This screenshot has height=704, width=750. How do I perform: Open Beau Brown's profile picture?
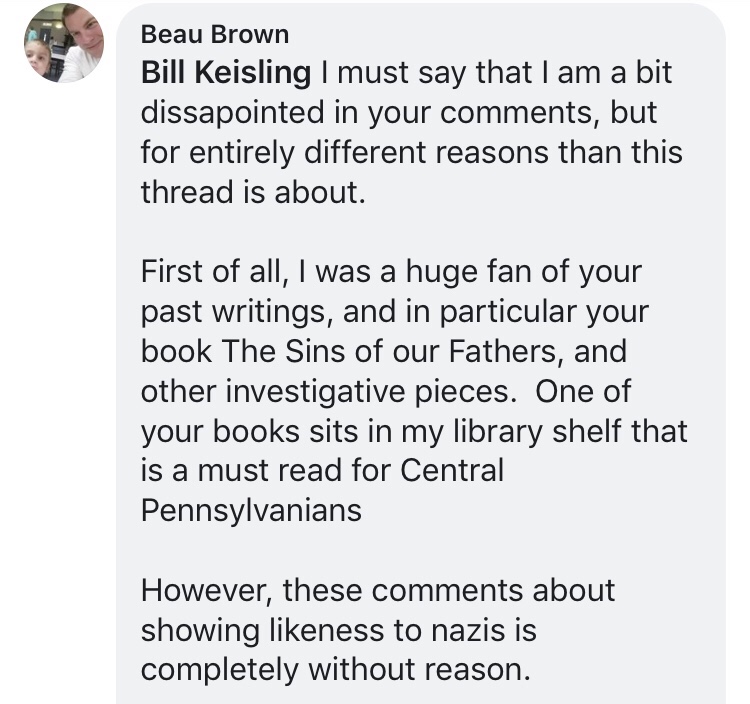pyautogui.click(x=64, y=43)
